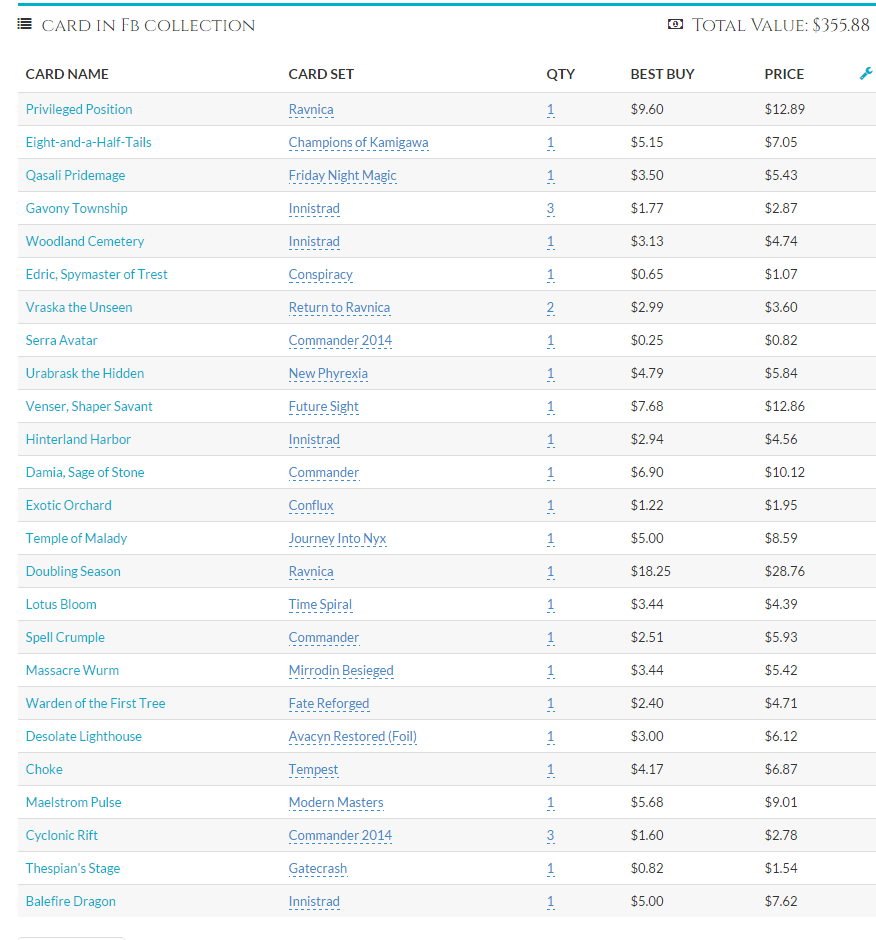The image size is (876, 940).
Task: Open the Journey Into Nyx set link
Action: click(x=337, y=538)
